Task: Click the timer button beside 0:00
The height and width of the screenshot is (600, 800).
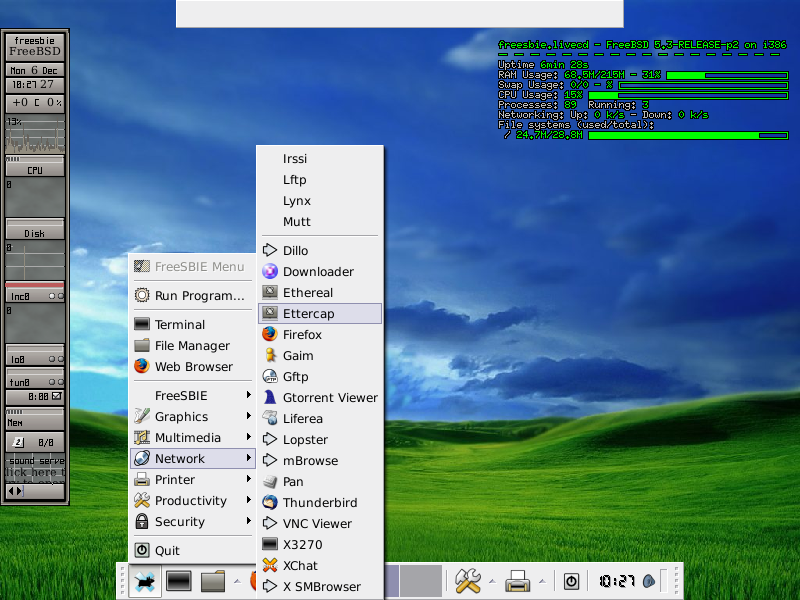Action: (57, 396)
